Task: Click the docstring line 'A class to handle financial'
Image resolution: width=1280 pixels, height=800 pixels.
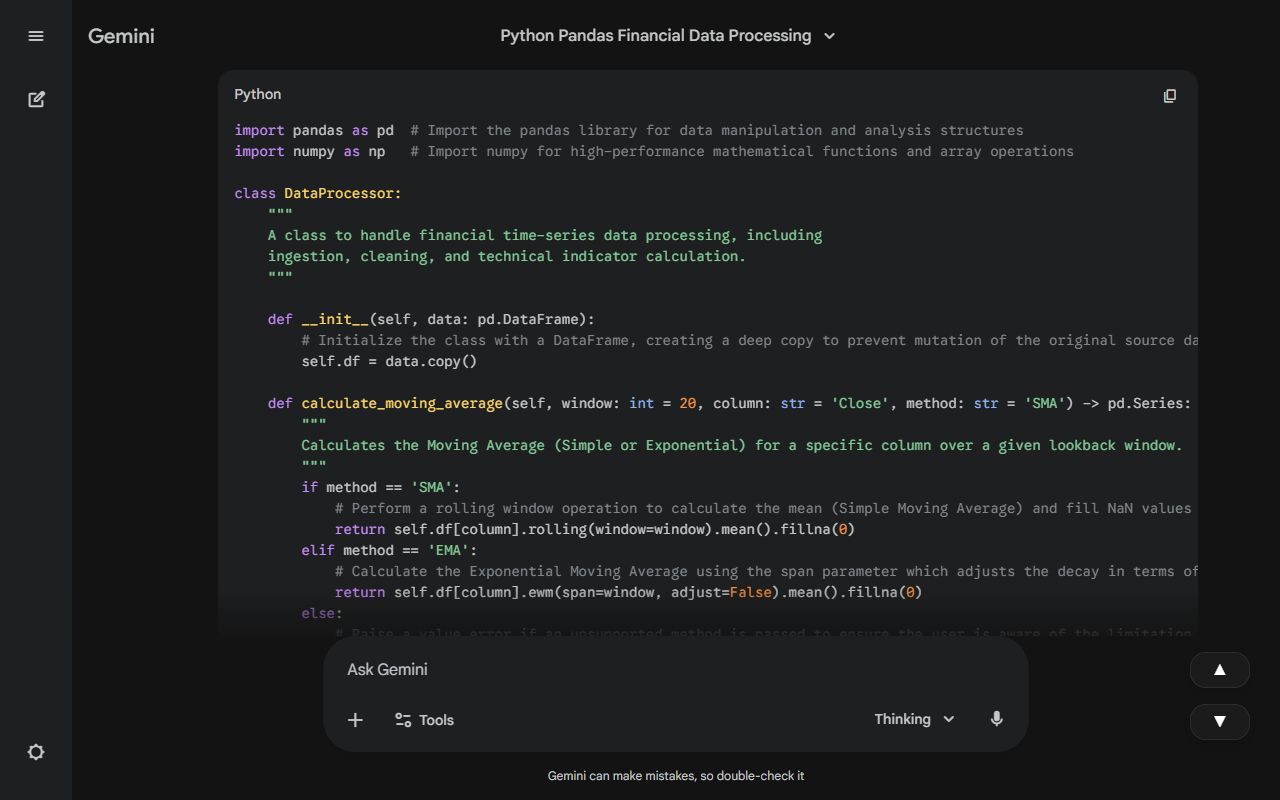Action: click(545, 235)
